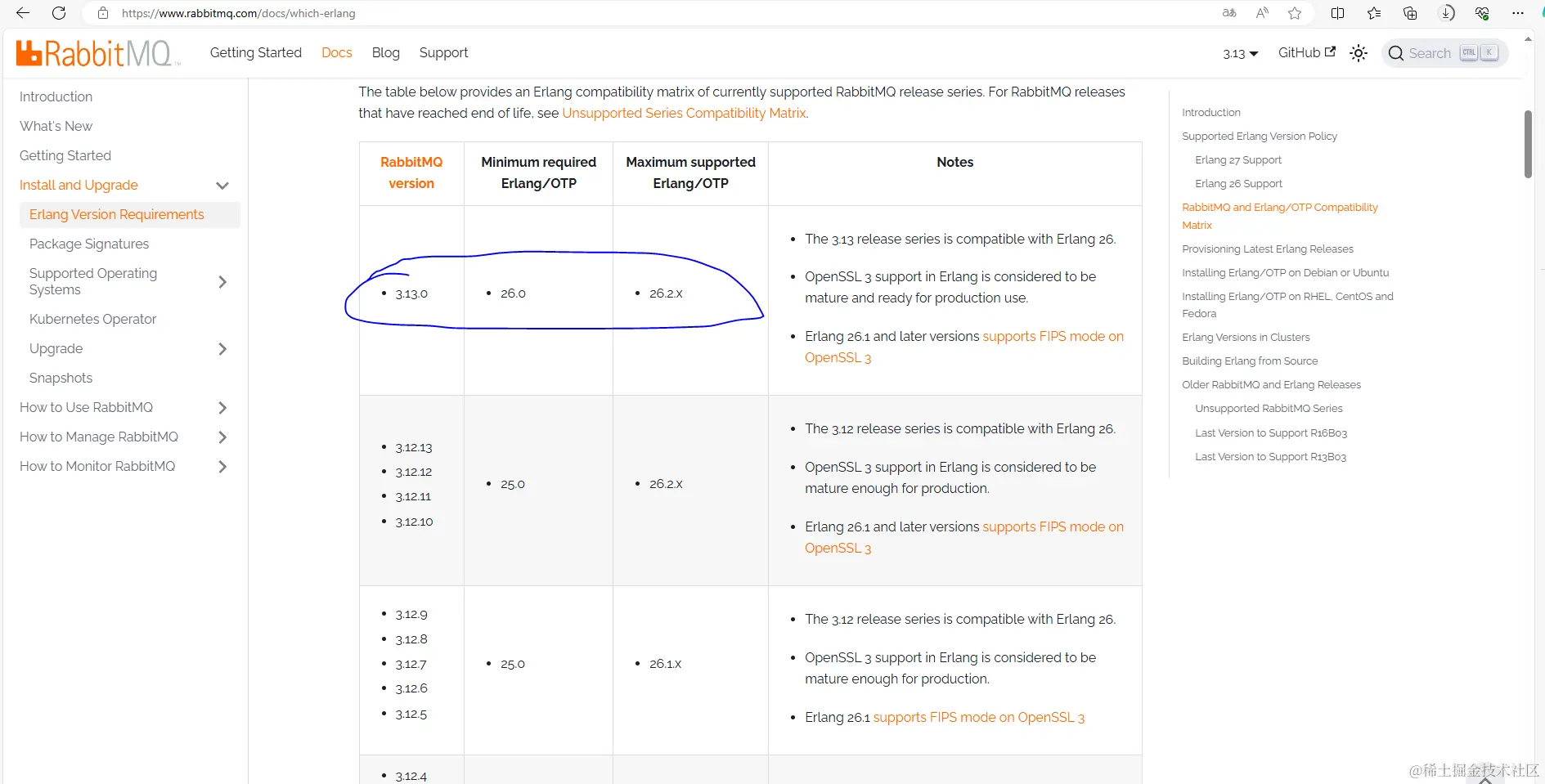The image size is (1545, 784).
Task: Open Blog in top navigation
Action: pyautogui.click(x=386, y=52)
